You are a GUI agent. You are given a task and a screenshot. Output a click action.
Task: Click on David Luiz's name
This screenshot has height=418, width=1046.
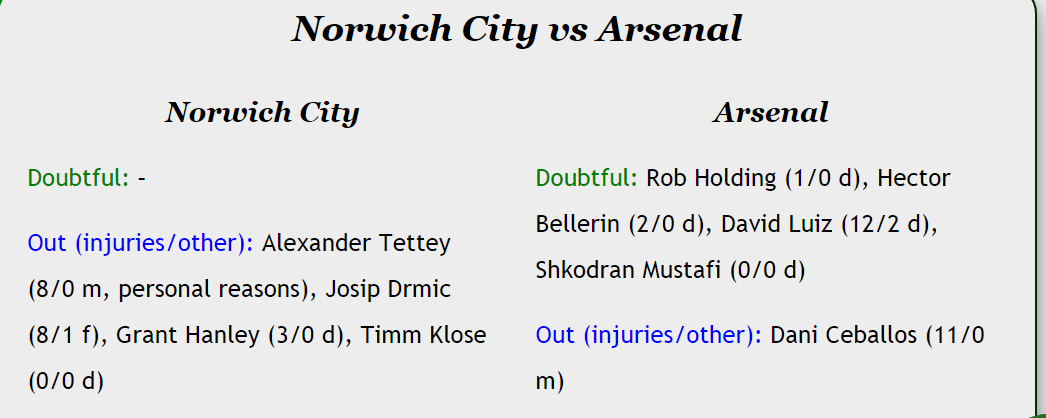pyautogui.click(x=771, y=224)
